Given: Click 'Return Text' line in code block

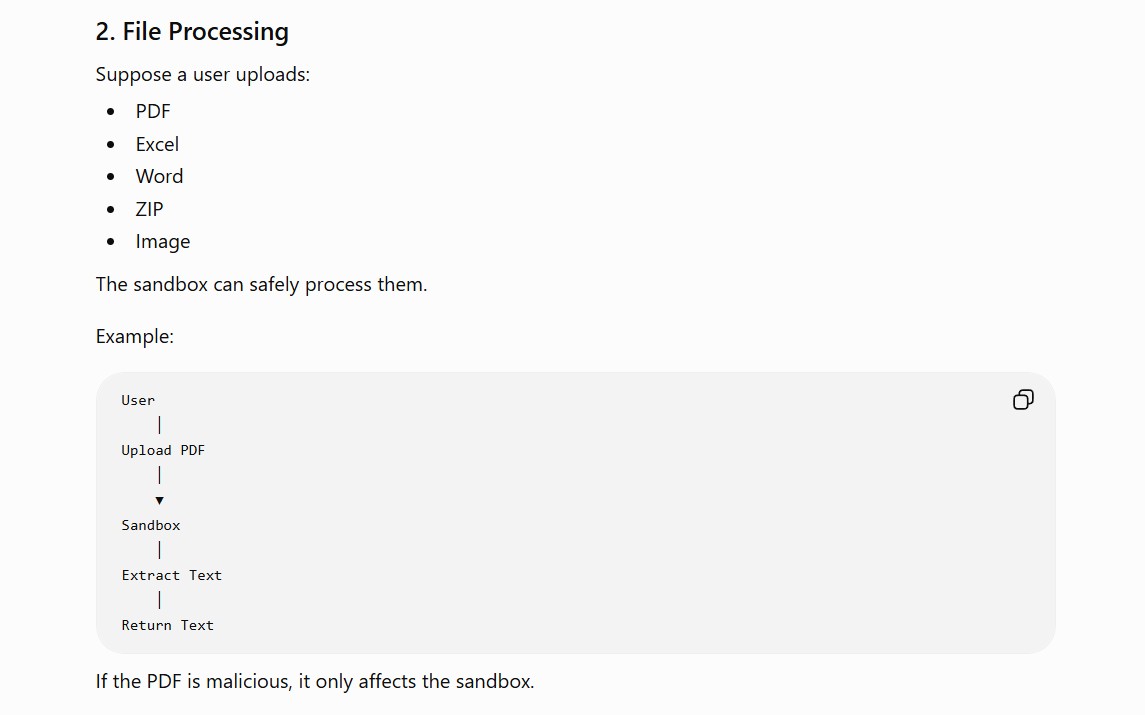Looking at the screenshot, I should coord(167,625).
